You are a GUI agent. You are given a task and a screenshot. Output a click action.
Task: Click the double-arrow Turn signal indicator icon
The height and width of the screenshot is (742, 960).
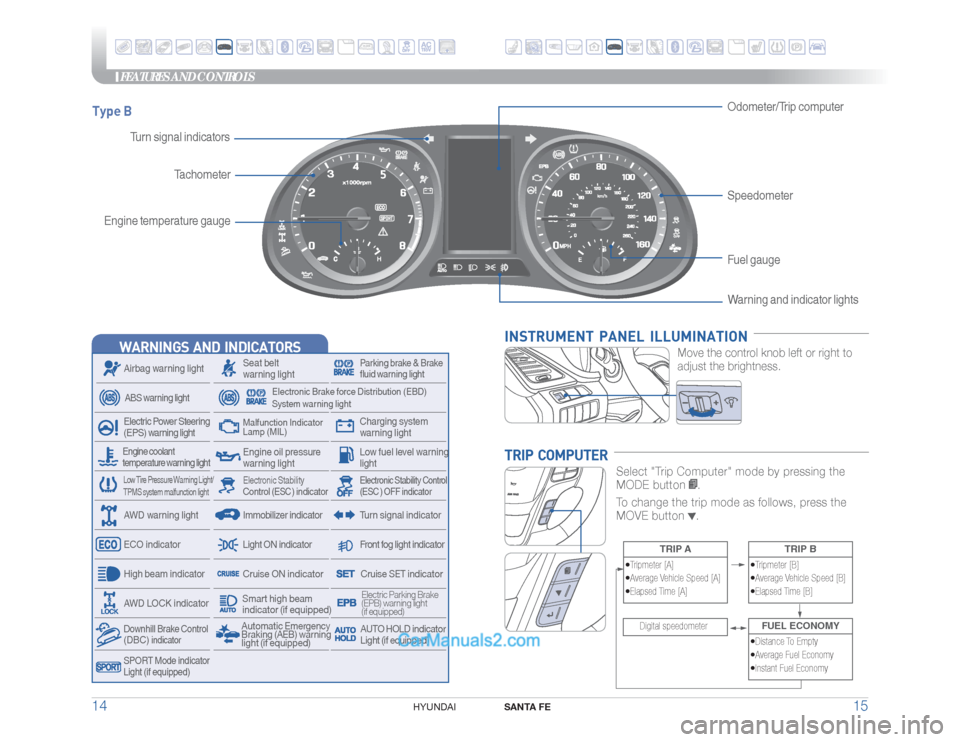(x=344, y=515)
